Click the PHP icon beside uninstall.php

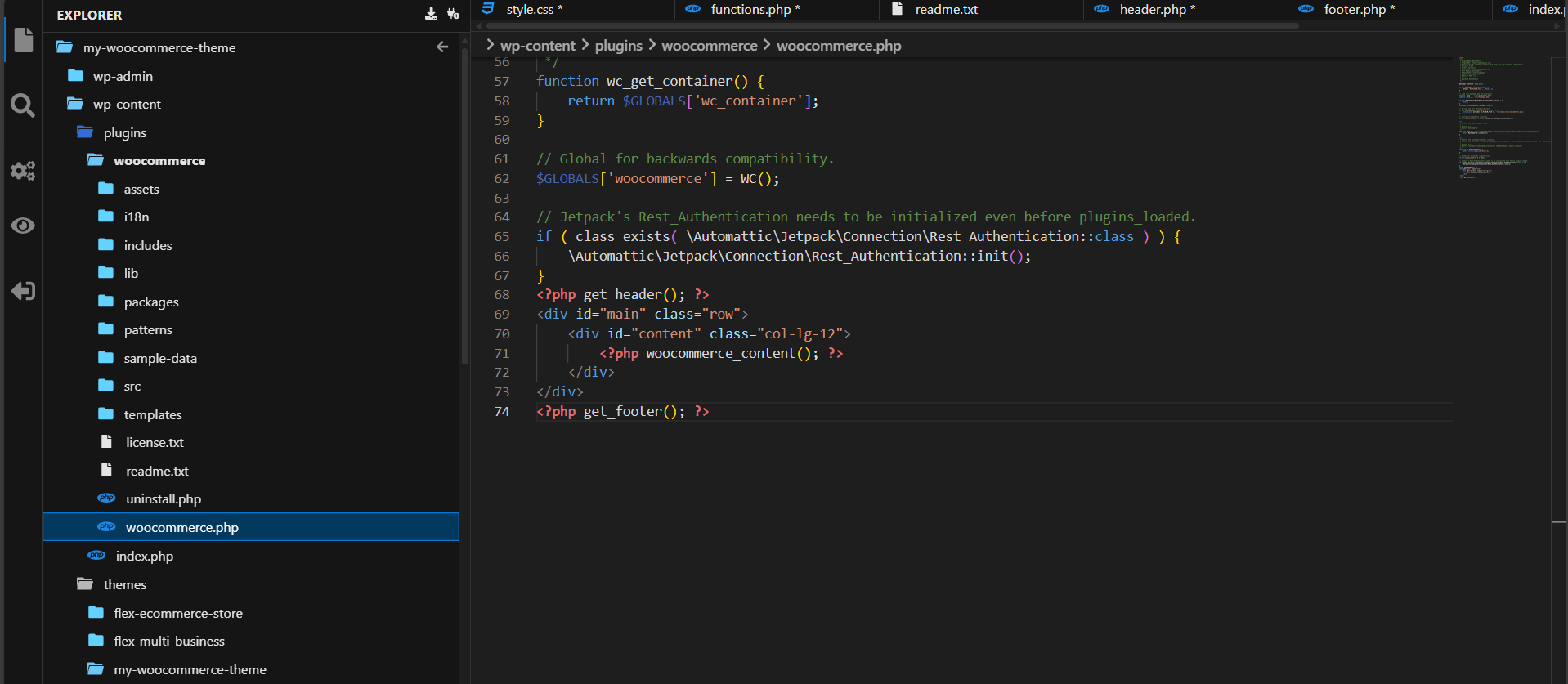106,498
